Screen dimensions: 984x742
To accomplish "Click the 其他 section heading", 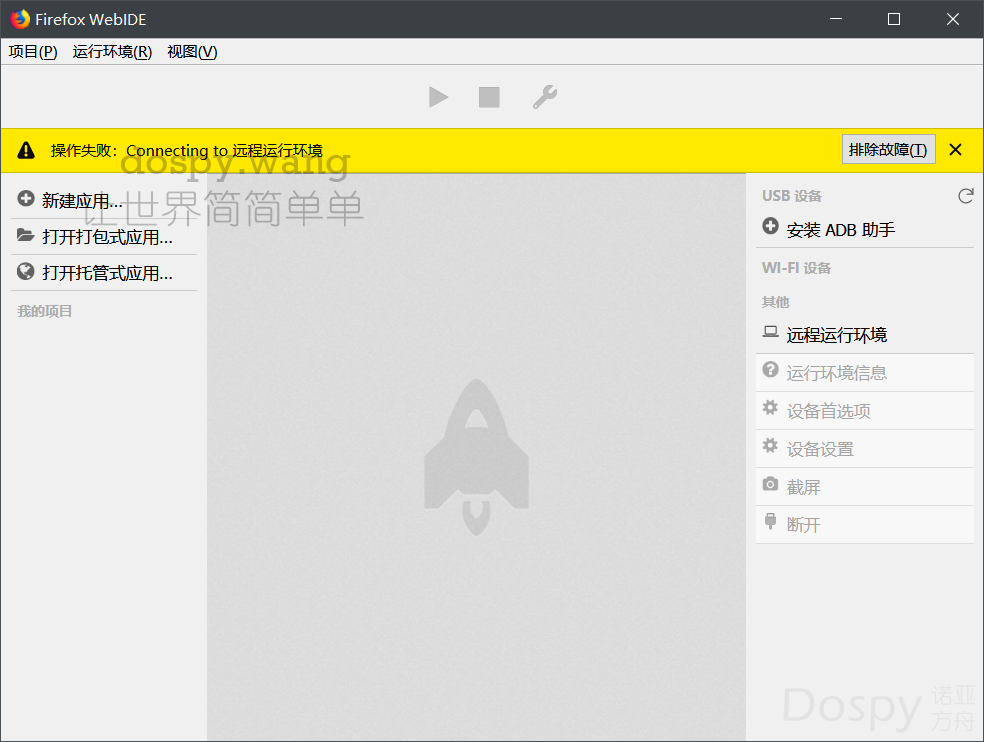I will click(x=776, y=302).
